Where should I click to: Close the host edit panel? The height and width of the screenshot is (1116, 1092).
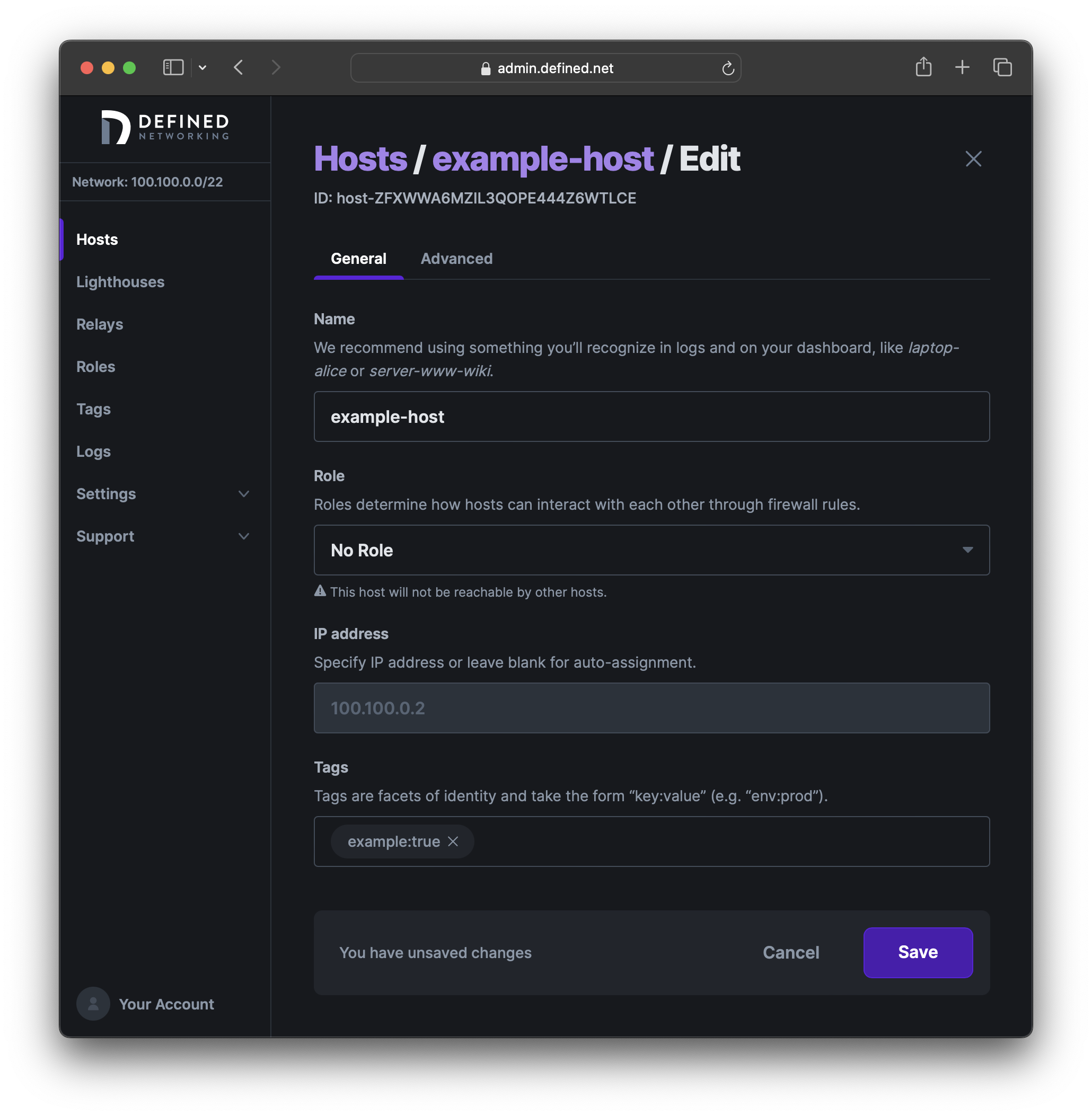tap(973, 159)
